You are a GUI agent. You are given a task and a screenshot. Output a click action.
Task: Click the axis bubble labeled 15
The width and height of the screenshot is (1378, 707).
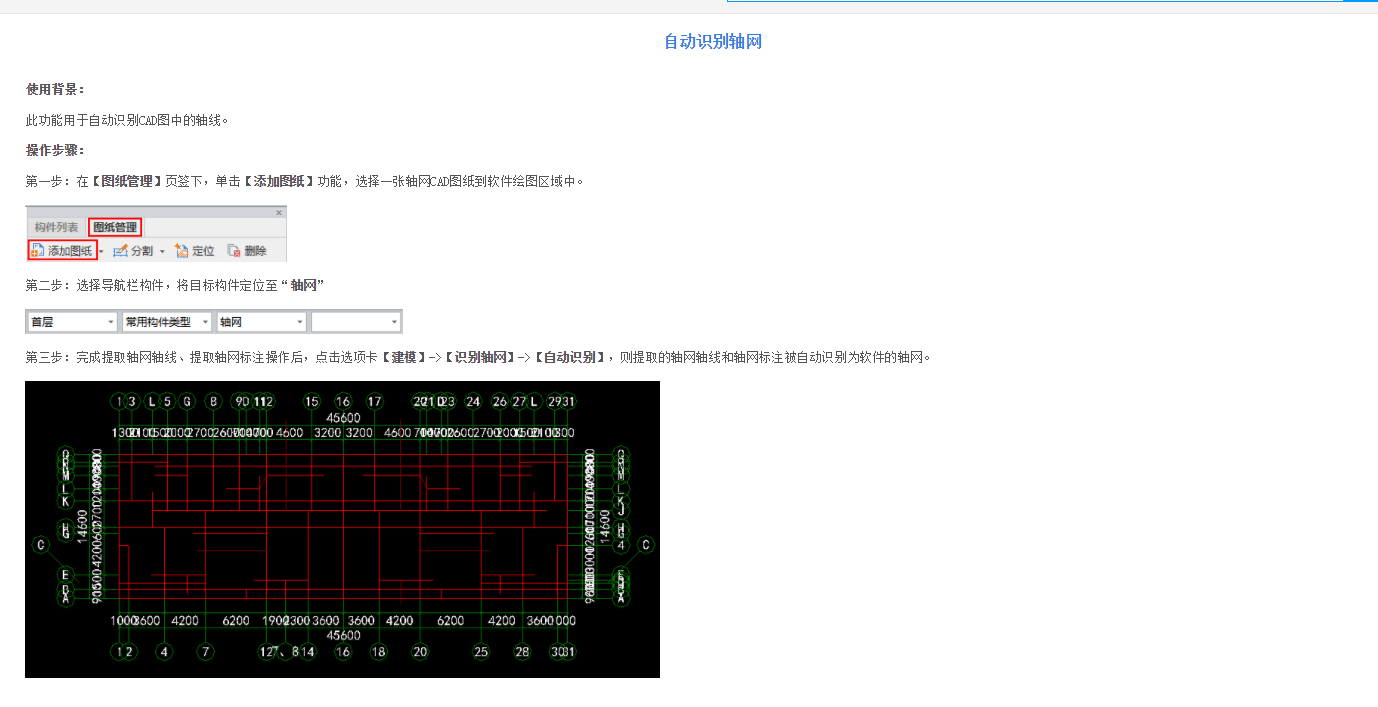pos(312,402)
